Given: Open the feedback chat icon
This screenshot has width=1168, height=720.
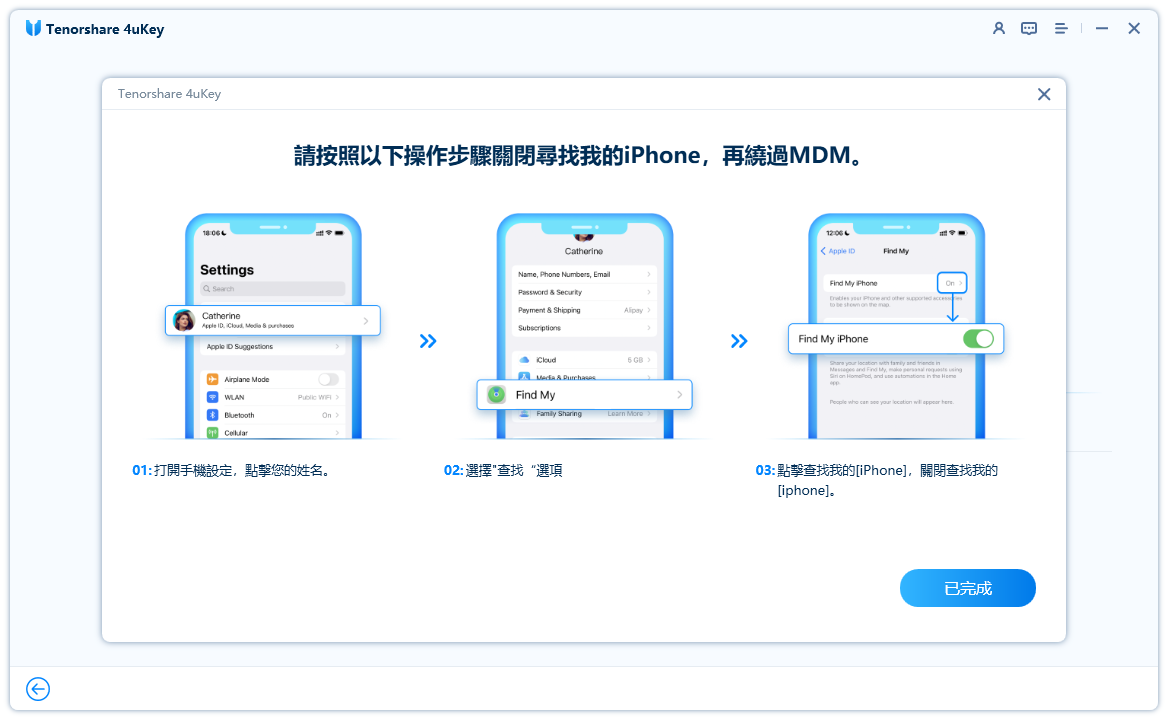Looking at the screenshot, I should click(1029, 28).
